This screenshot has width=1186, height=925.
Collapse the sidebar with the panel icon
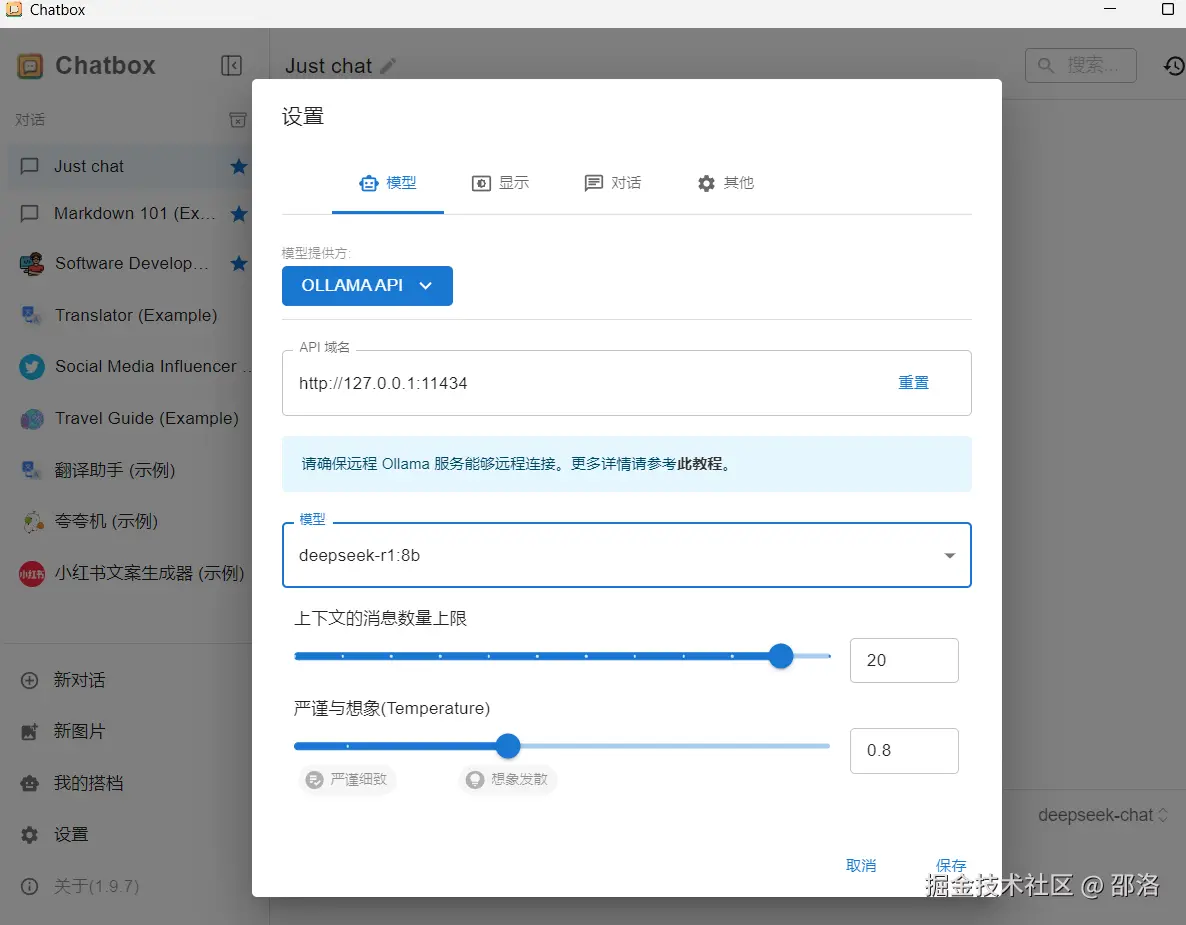tap(231, 66)
